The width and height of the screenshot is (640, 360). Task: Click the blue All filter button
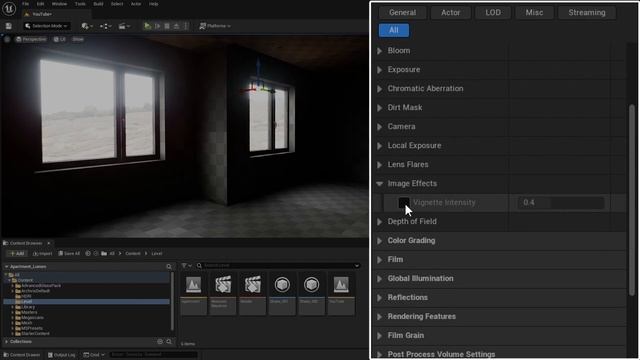pyautogui.click(x=393, y=30)
